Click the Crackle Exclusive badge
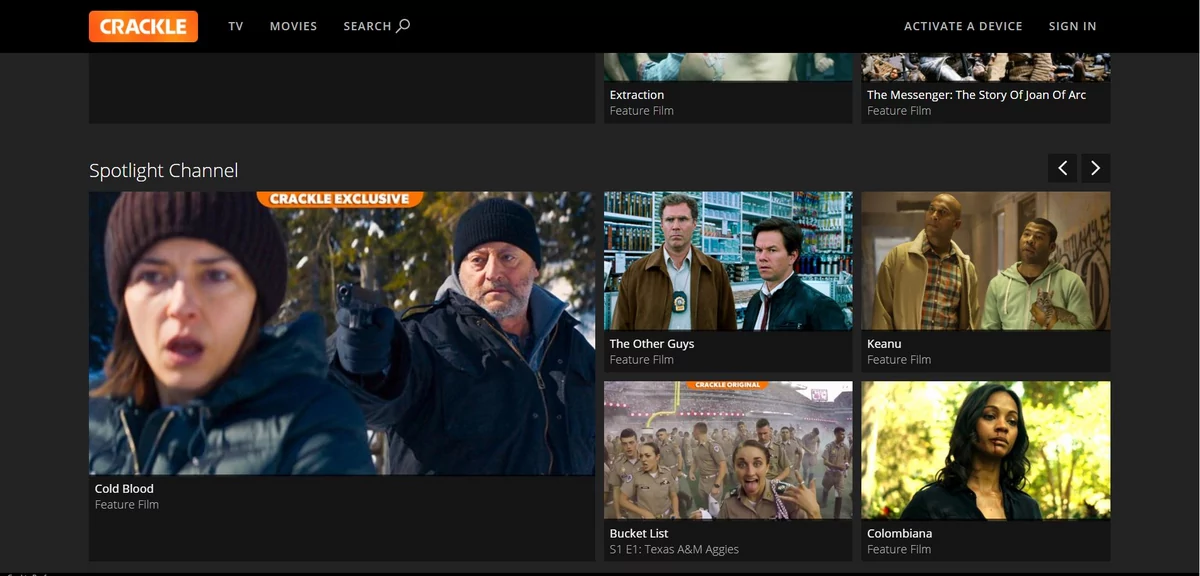Image resolution: width=1200 pixels, height=576 pixels. (340, 199)
